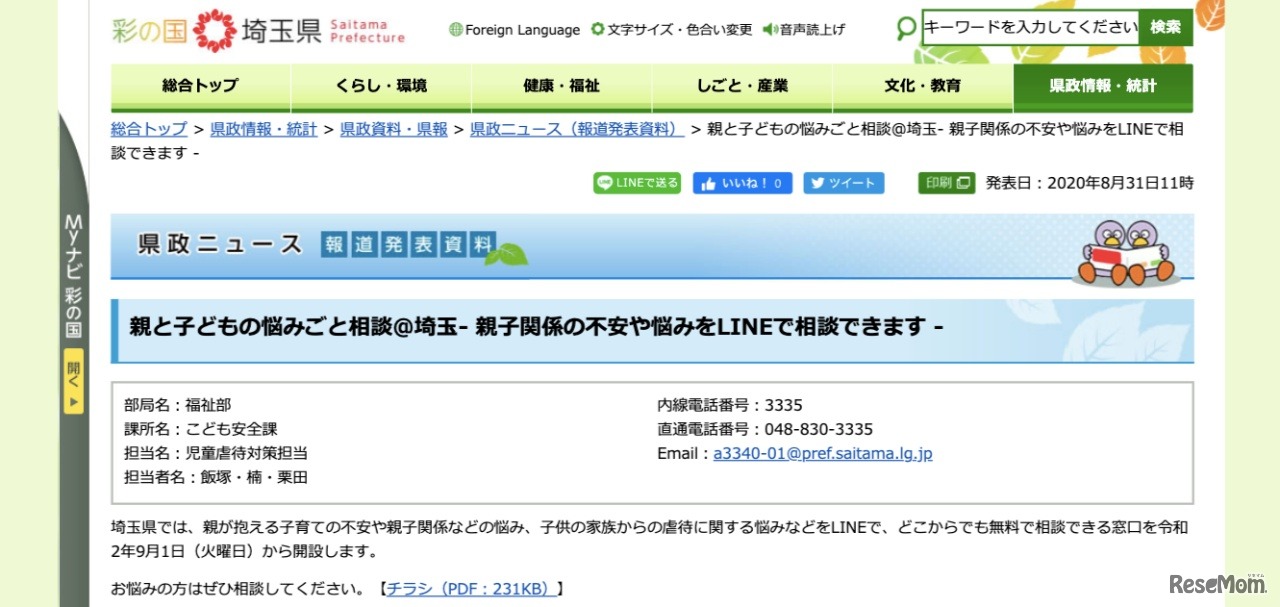Image resolution: width=1280 pixels, height=607 pixels.
Task: Open the 健康・福祉 navigation menu
Action: (560, 86)
